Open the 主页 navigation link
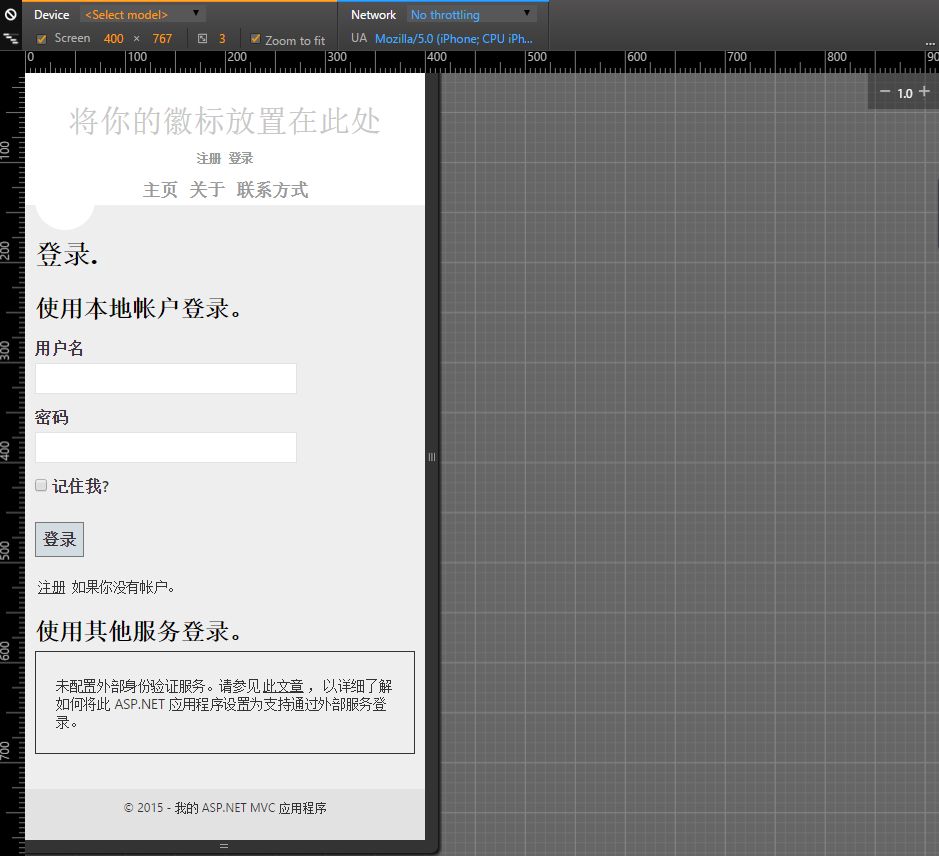This screenshot has height=856, width=939. 160,190
